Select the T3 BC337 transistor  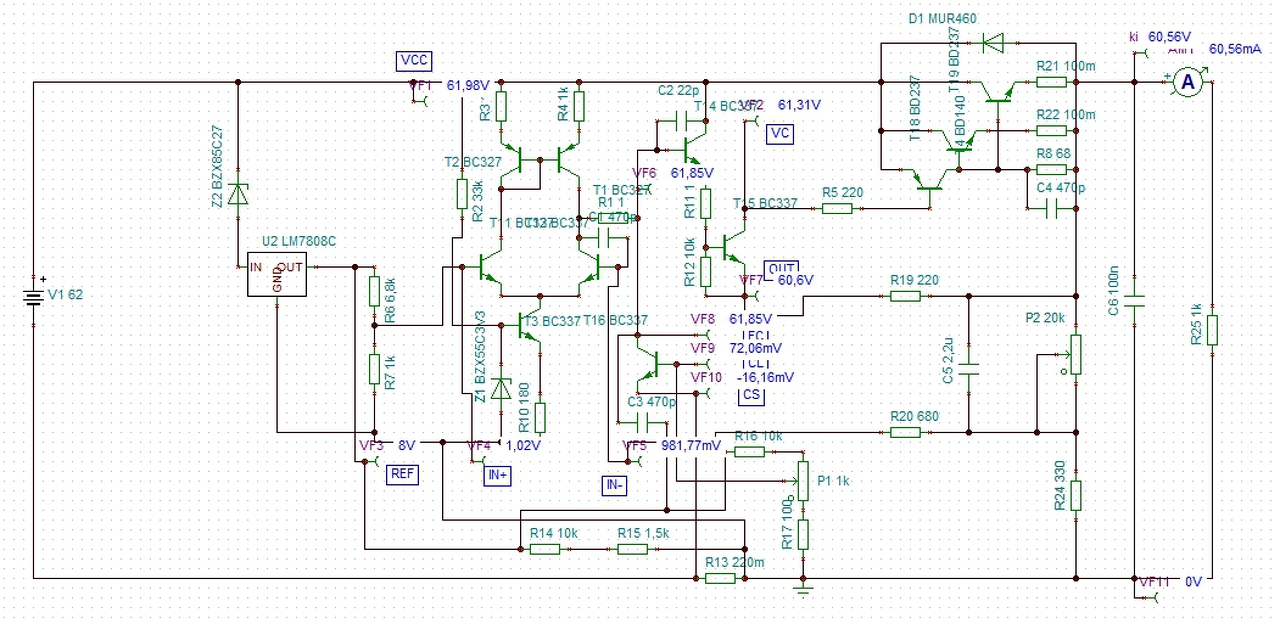[529, 324]
